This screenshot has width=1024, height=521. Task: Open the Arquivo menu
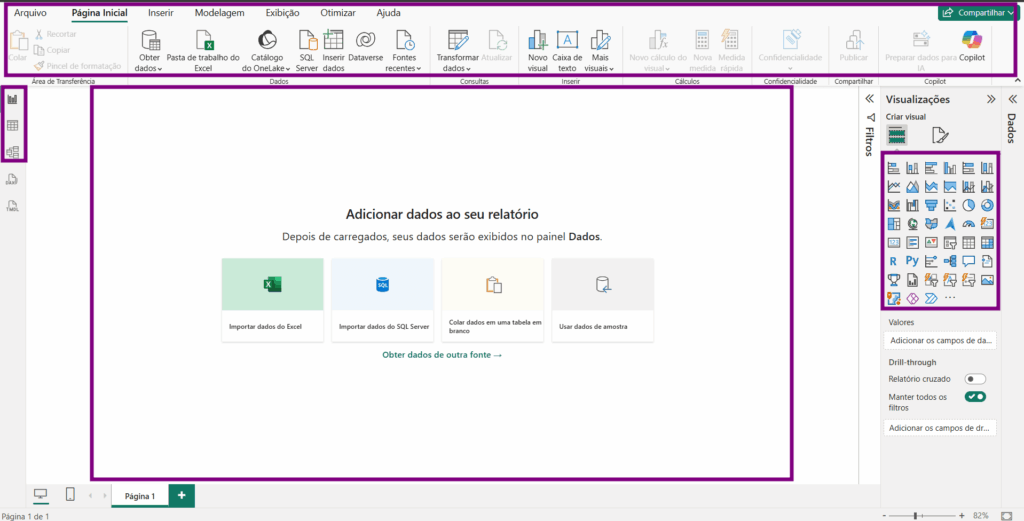[30, 12]
